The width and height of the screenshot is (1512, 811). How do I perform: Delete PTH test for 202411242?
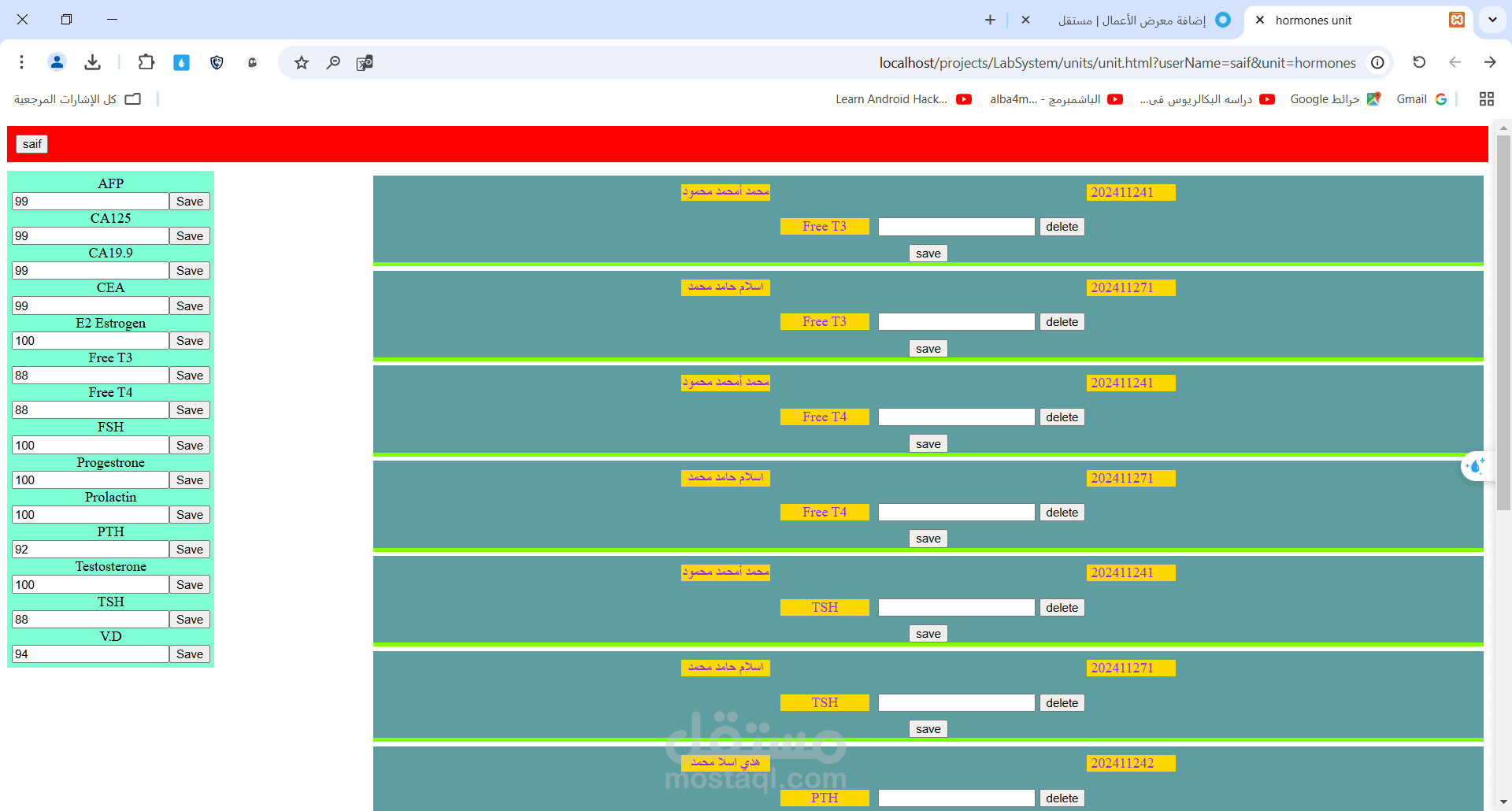click(x=1062, y=798)
